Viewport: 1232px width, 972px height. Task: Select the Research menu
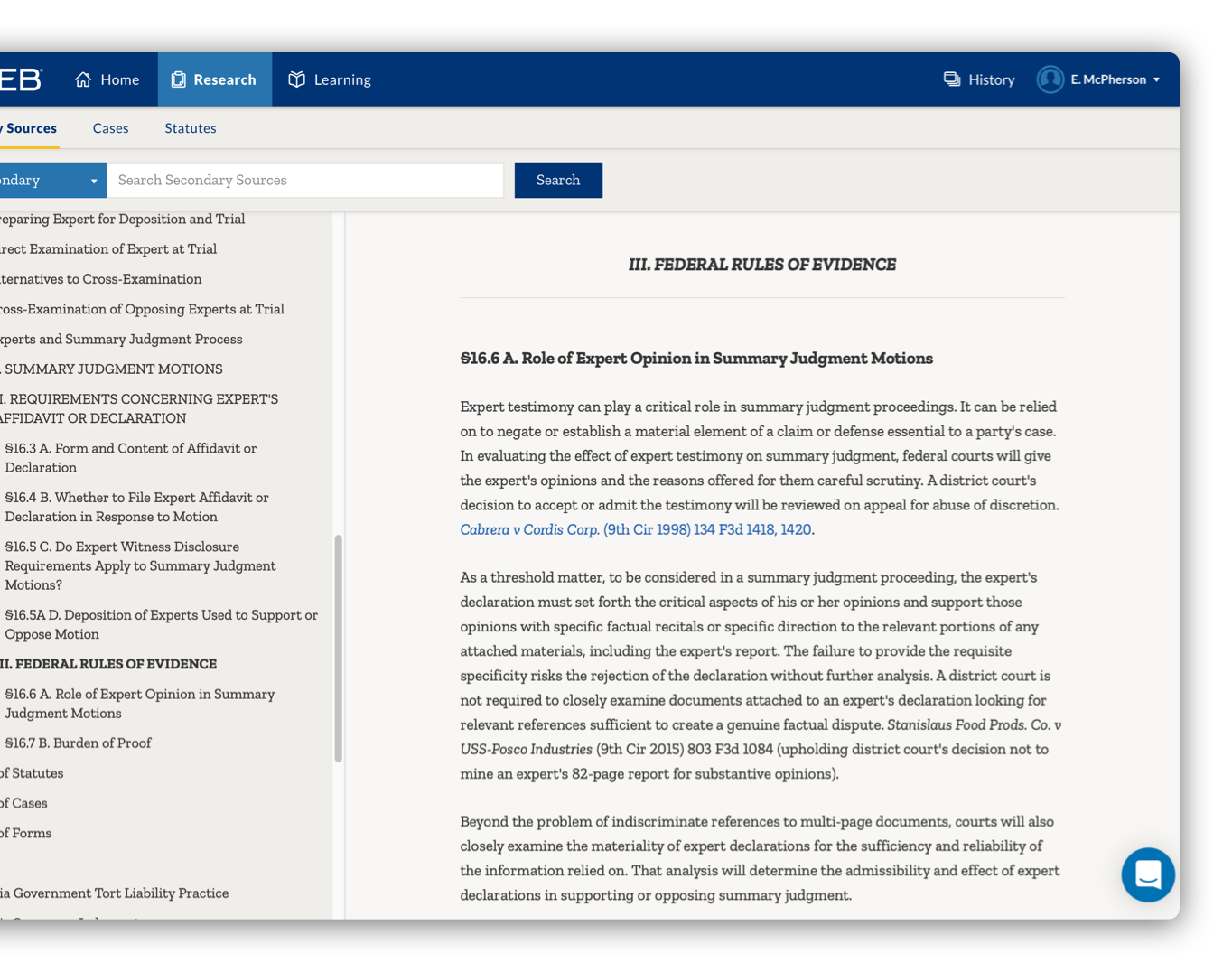(x=214, y=79)
